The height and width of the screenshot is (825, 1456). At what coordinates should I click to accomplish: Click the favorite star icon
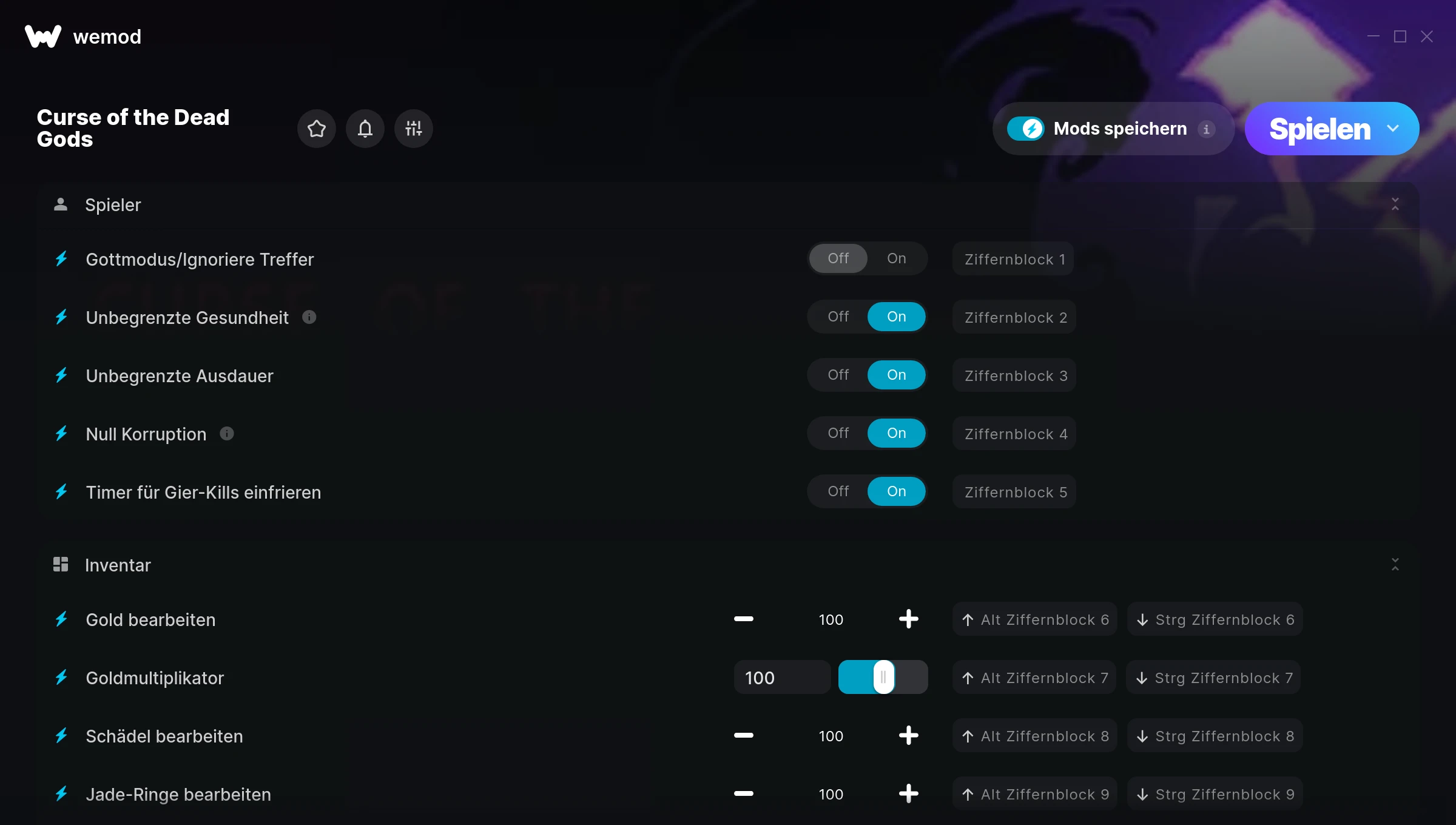(316, 129)
